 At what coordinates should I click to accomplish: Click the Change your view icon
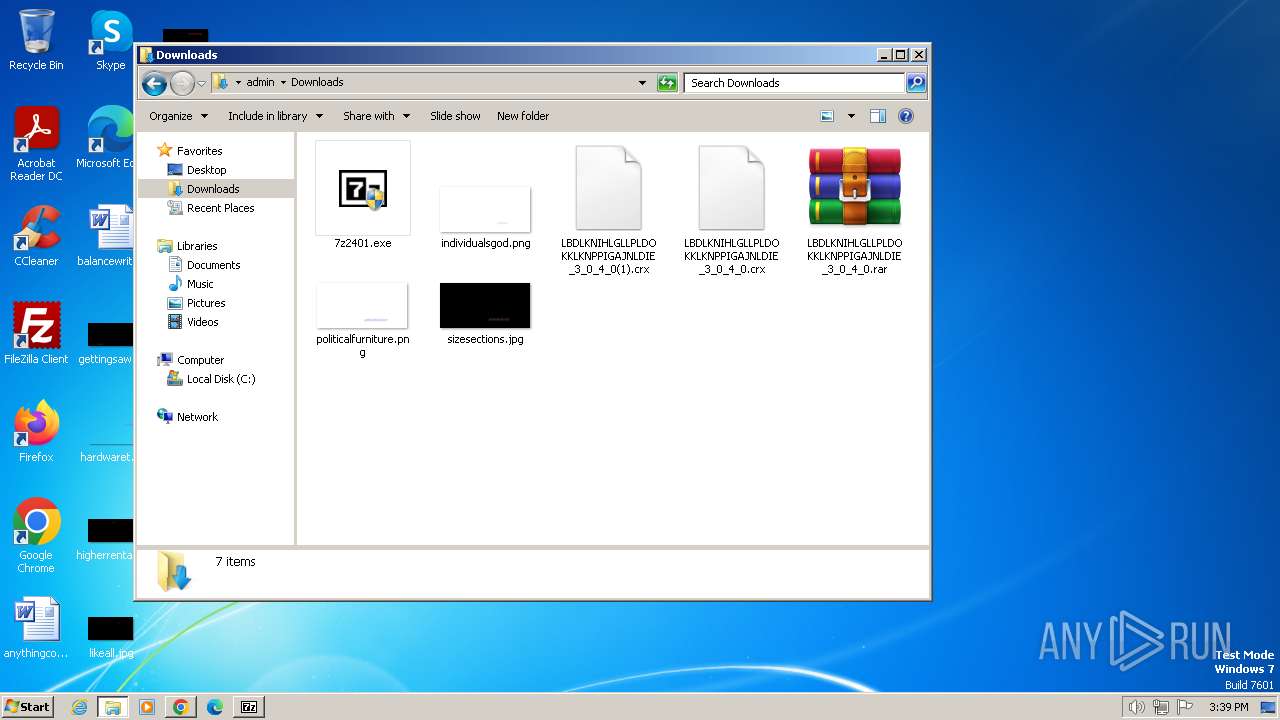pyautogui.click(x=827, y=116)
